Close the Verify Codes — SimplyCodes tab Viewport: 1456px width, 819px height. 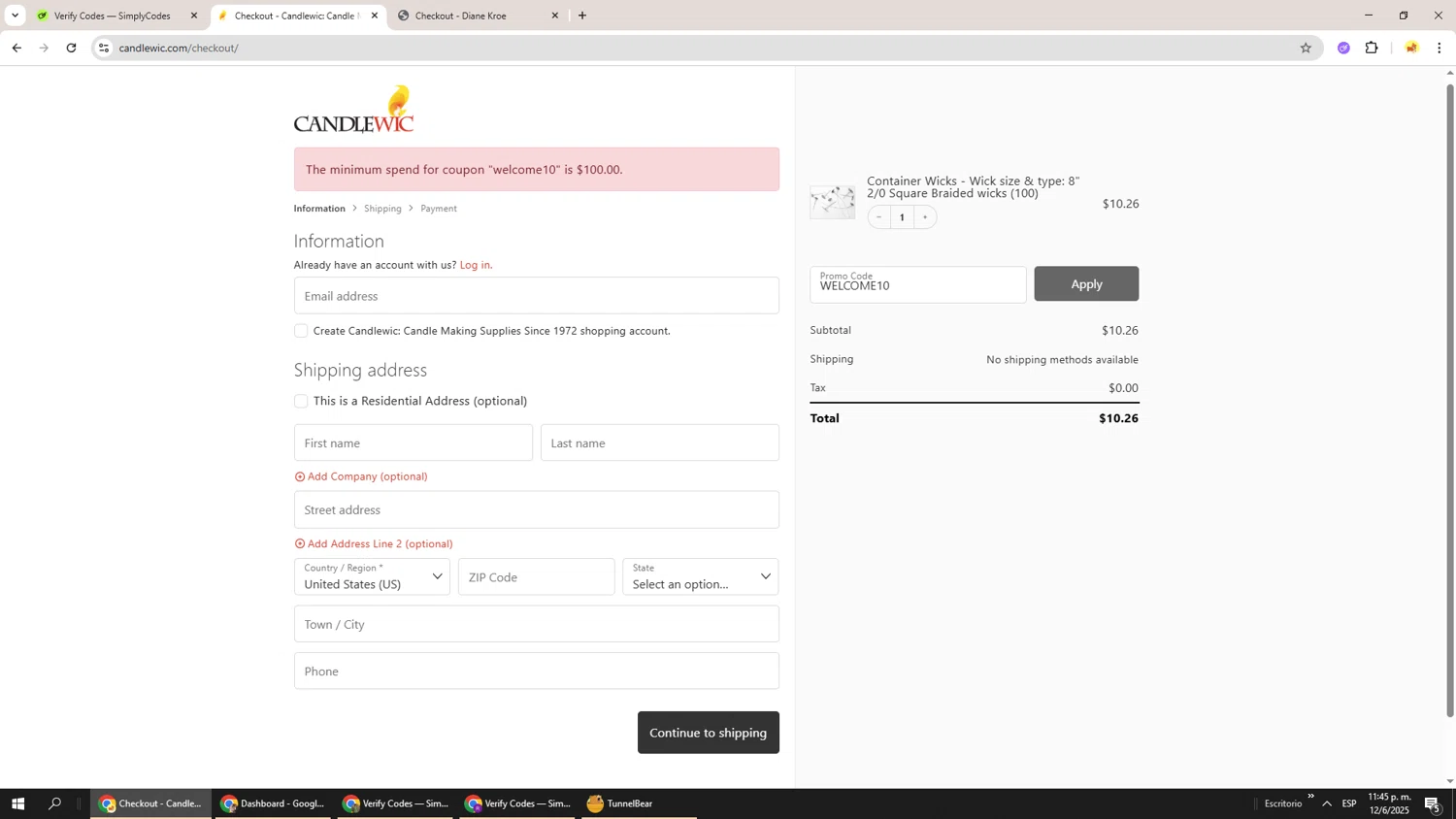click(193, 16)
